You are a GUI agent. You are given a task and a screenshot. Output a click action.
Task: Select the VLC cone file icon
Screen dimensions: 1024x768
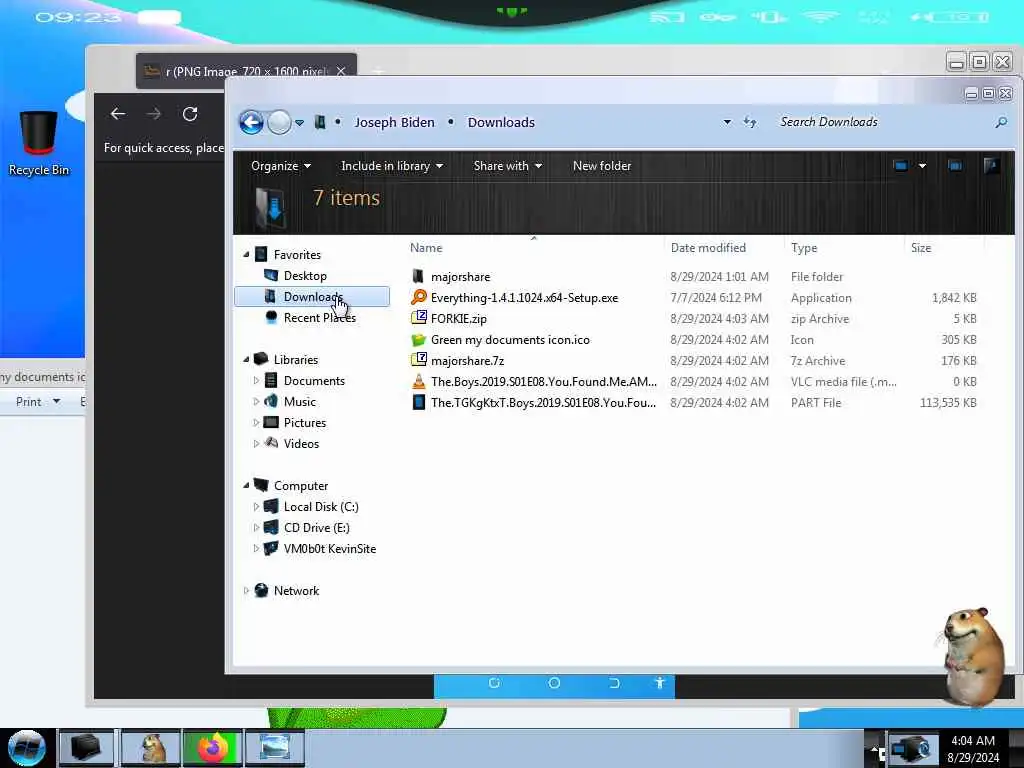pos(418,381)
